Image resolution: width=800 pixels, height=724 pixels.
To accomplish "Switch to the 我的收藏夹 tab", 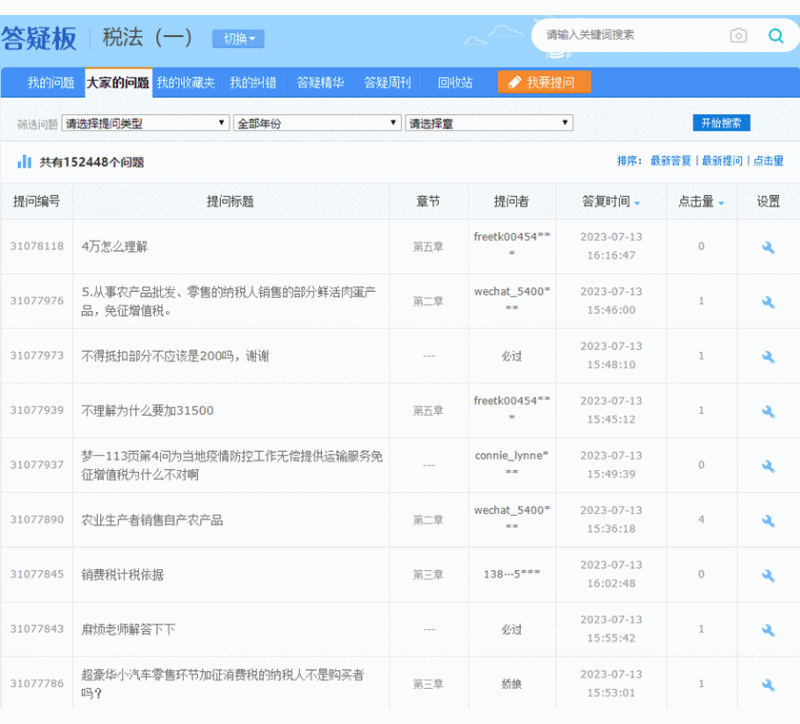I will [185, 83].
